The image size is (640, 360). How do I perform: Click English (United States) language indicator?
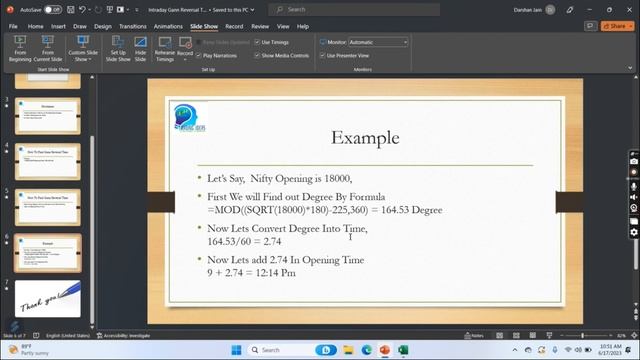[68, 336]
